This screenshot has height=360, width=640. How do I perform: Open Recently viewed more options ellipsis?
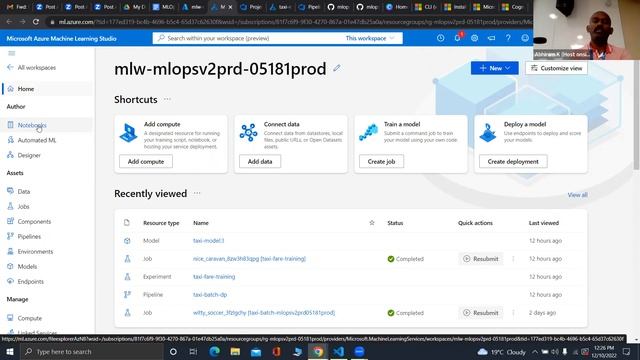point(197,193)
